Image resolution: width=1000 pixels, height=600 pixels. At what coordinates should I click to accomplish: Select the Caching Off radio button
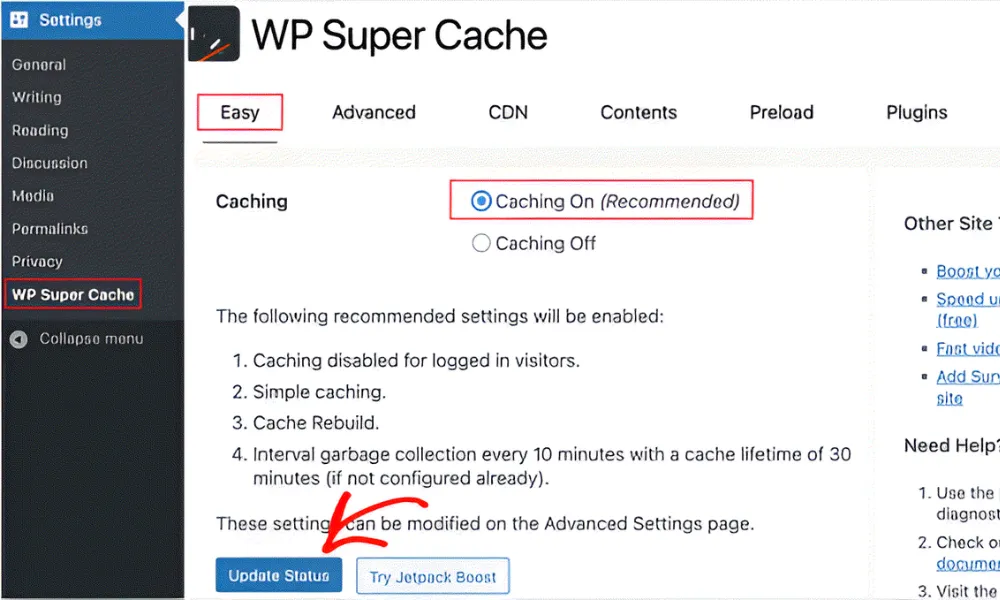tap(481, 243)
